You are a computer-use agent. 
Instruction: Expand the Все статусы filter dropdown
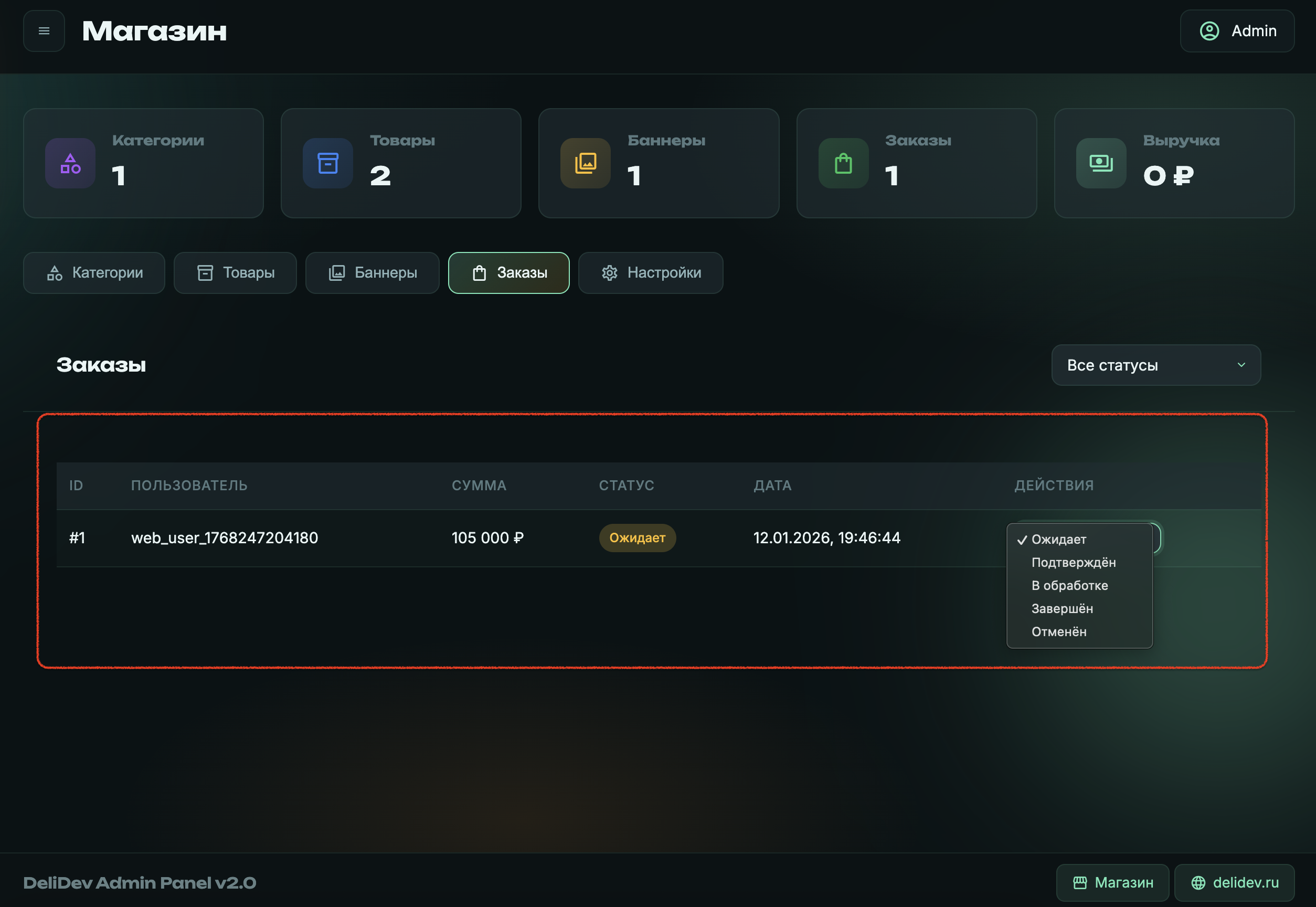(1156, 365)
